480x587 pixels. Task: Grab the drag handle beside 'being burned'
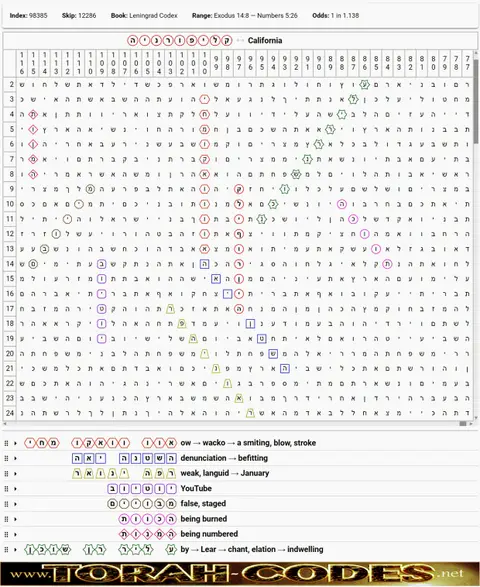click(x=6, y=519)
